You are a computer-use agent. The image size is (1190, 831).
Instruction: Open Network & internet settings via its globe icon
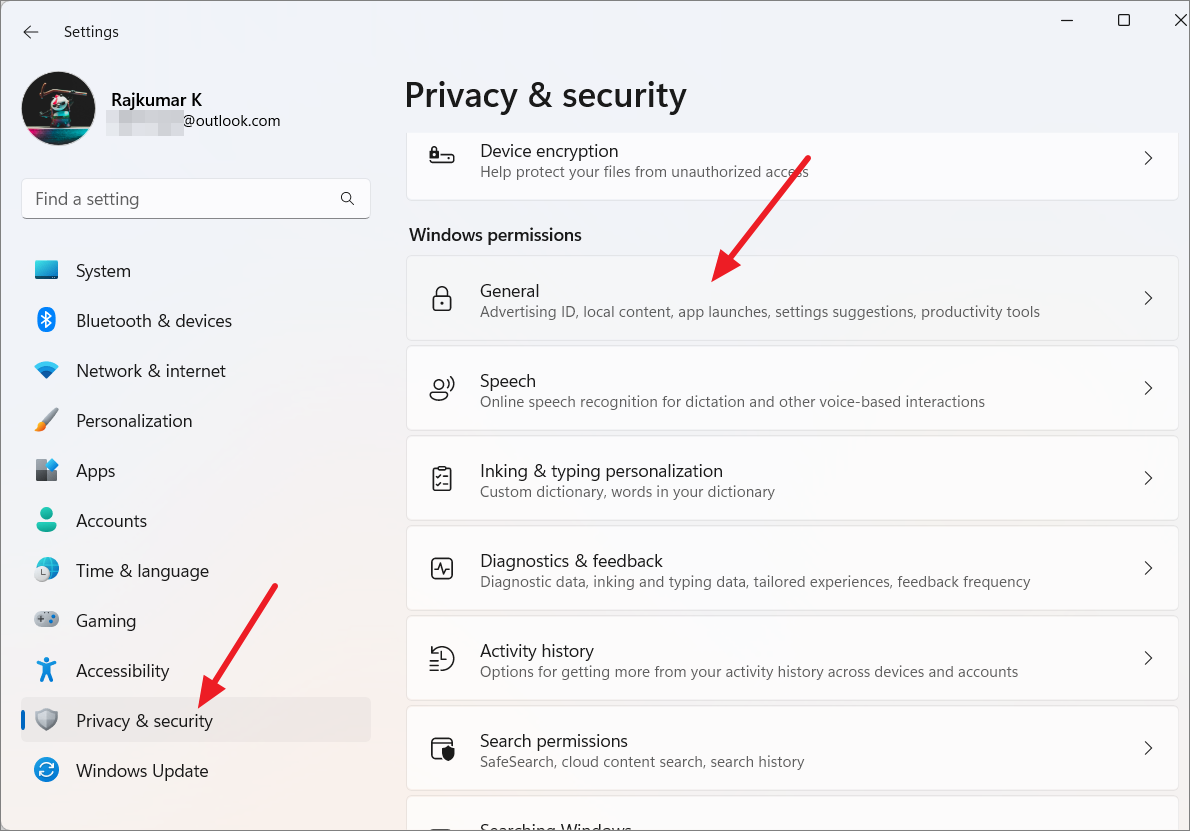click(46, 370)
